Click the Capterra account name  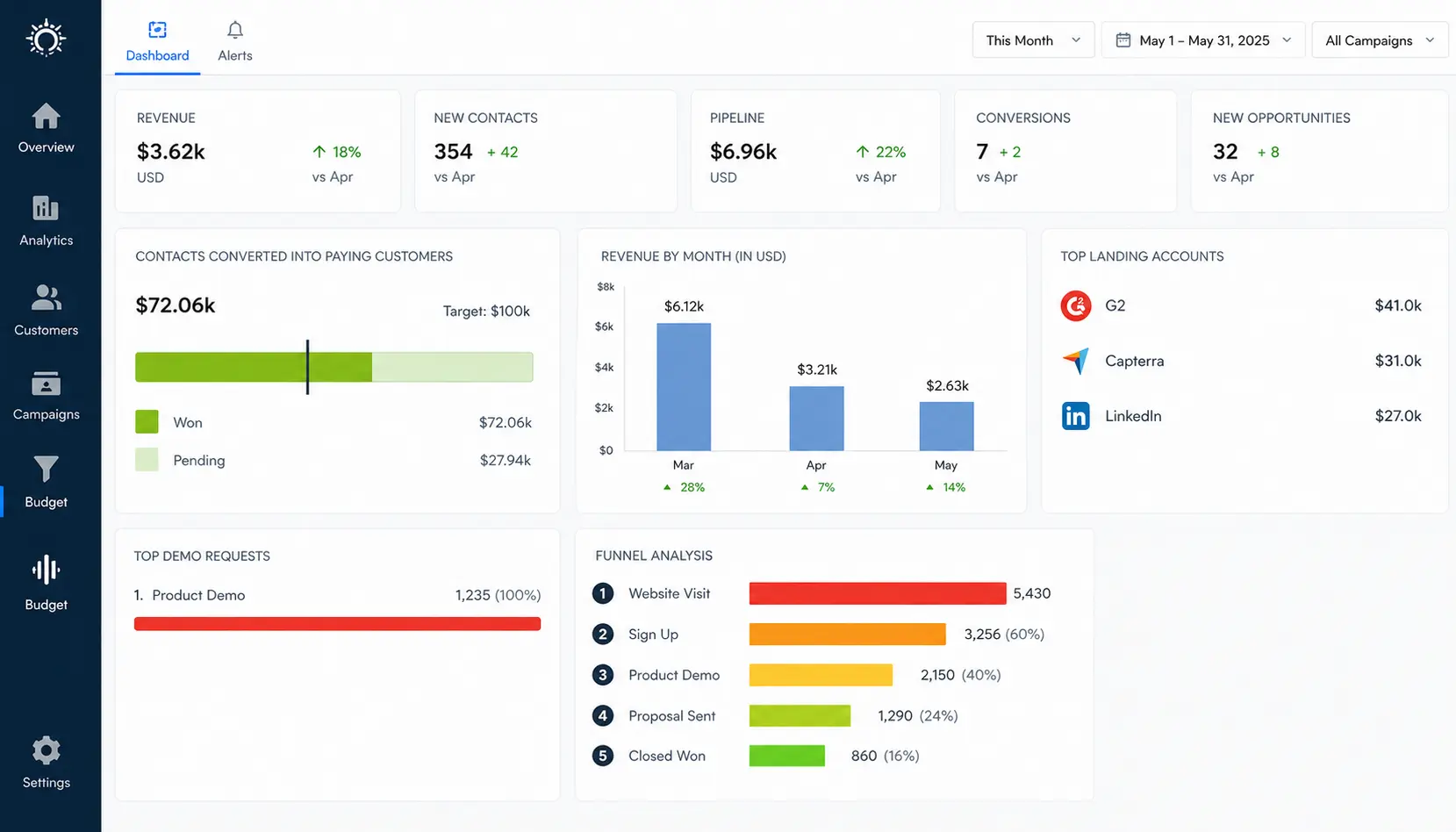pos(1134,361)
